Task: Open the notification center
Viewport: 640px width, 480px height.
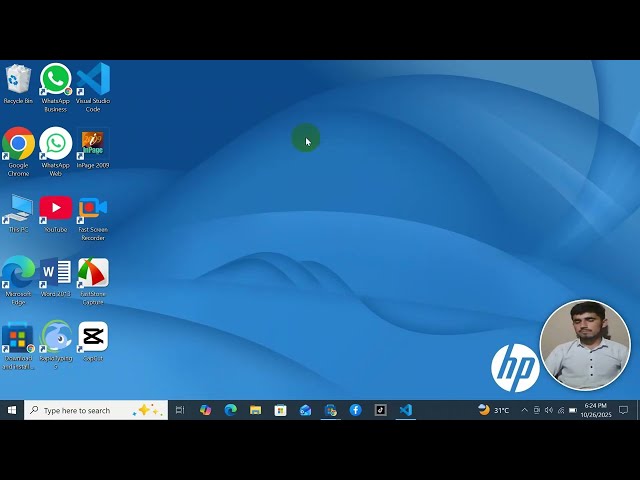Action: pos(623,410)
